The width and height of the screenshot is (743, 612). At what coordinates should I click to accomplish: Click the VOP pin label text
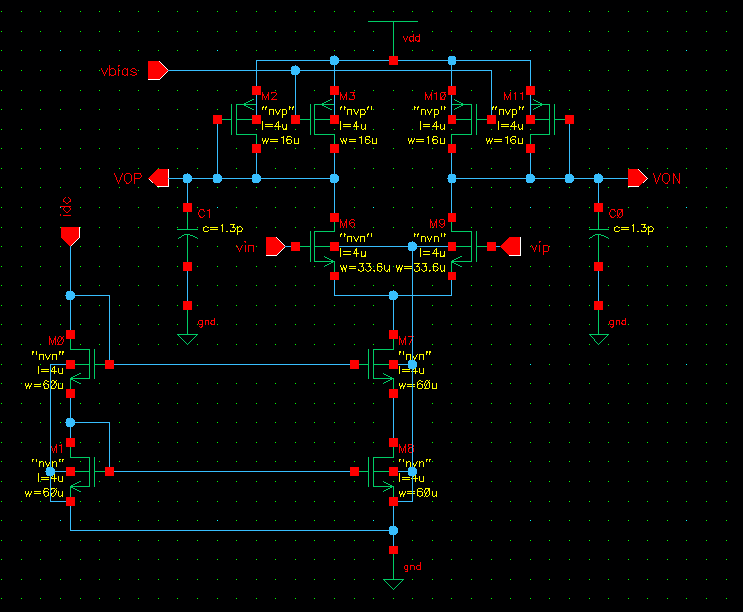click(128, 179)
